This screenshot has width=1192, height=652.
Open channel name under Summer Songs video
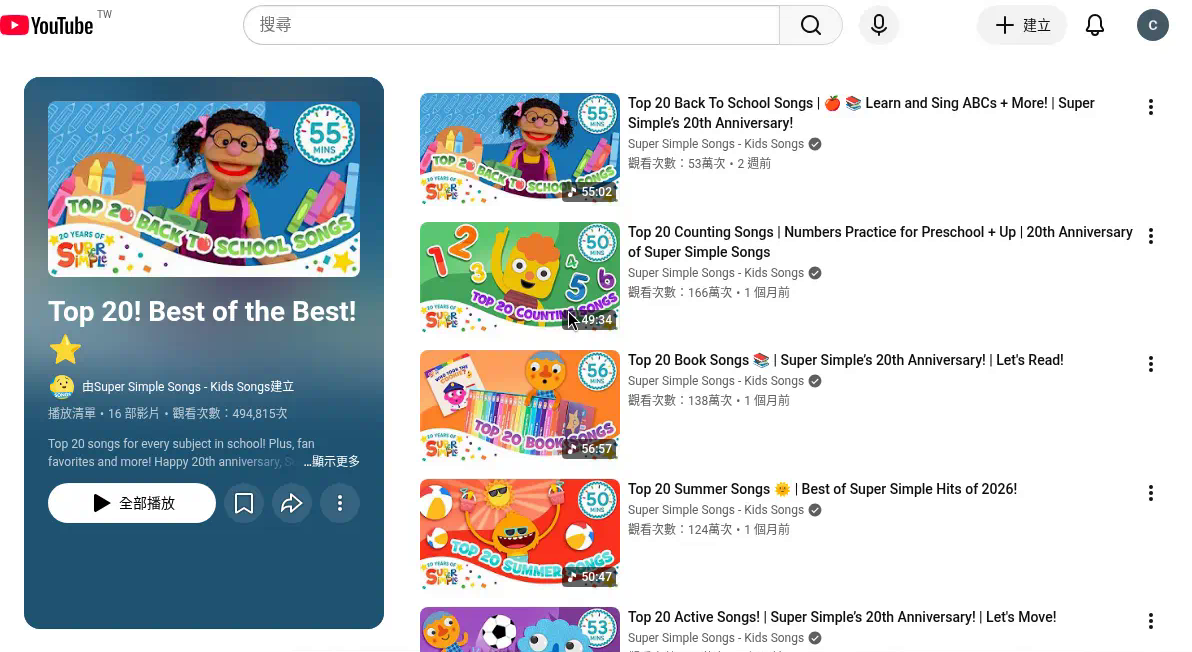[715, 511]
